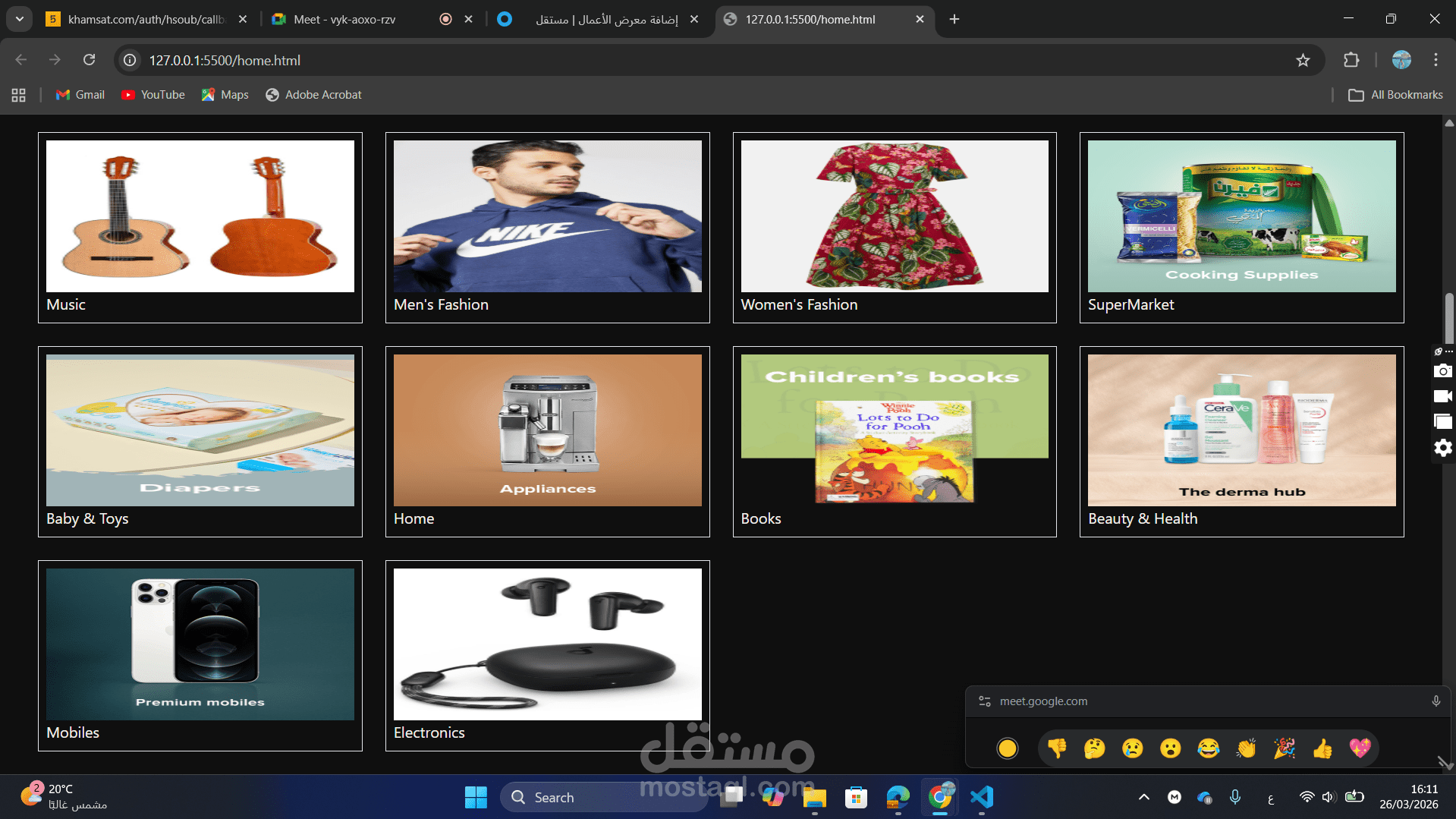Screen dimensions: 1456x819
Task: Open the Chrome three-dot menu
Action: pyautogui.click(x=1436, y=60)
